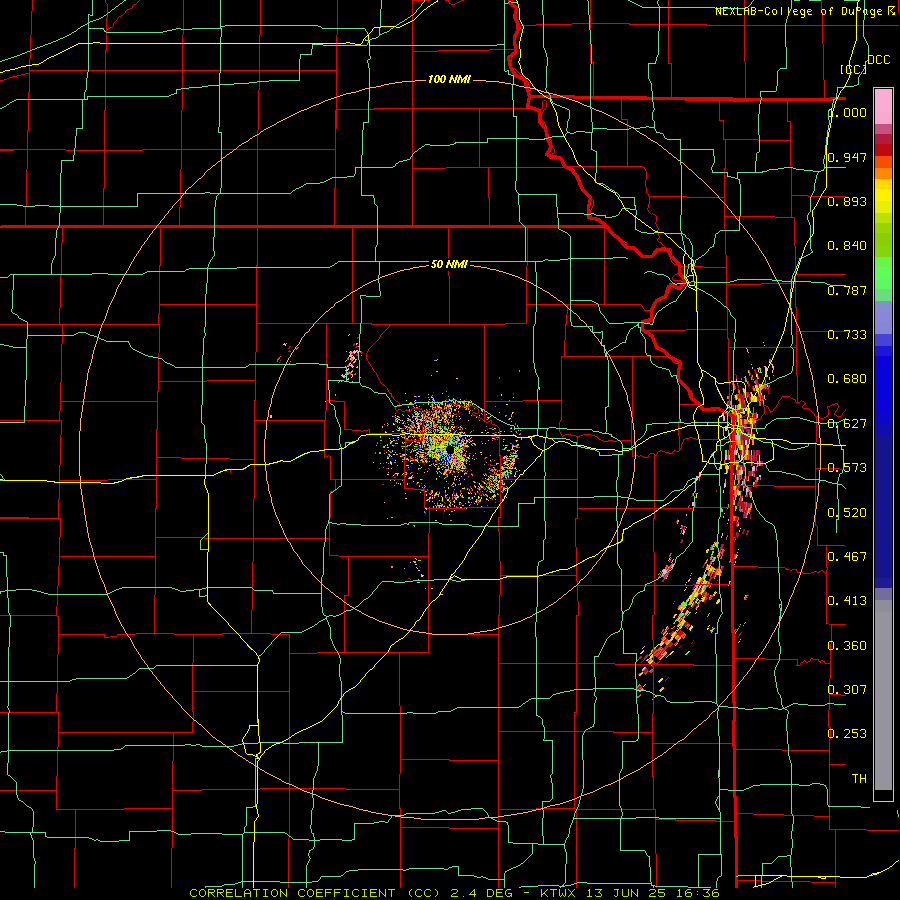Click the DCC label above the color scale
Image resolution: width=900 pixels, height=900 pixels.
(x=878, y=60)
